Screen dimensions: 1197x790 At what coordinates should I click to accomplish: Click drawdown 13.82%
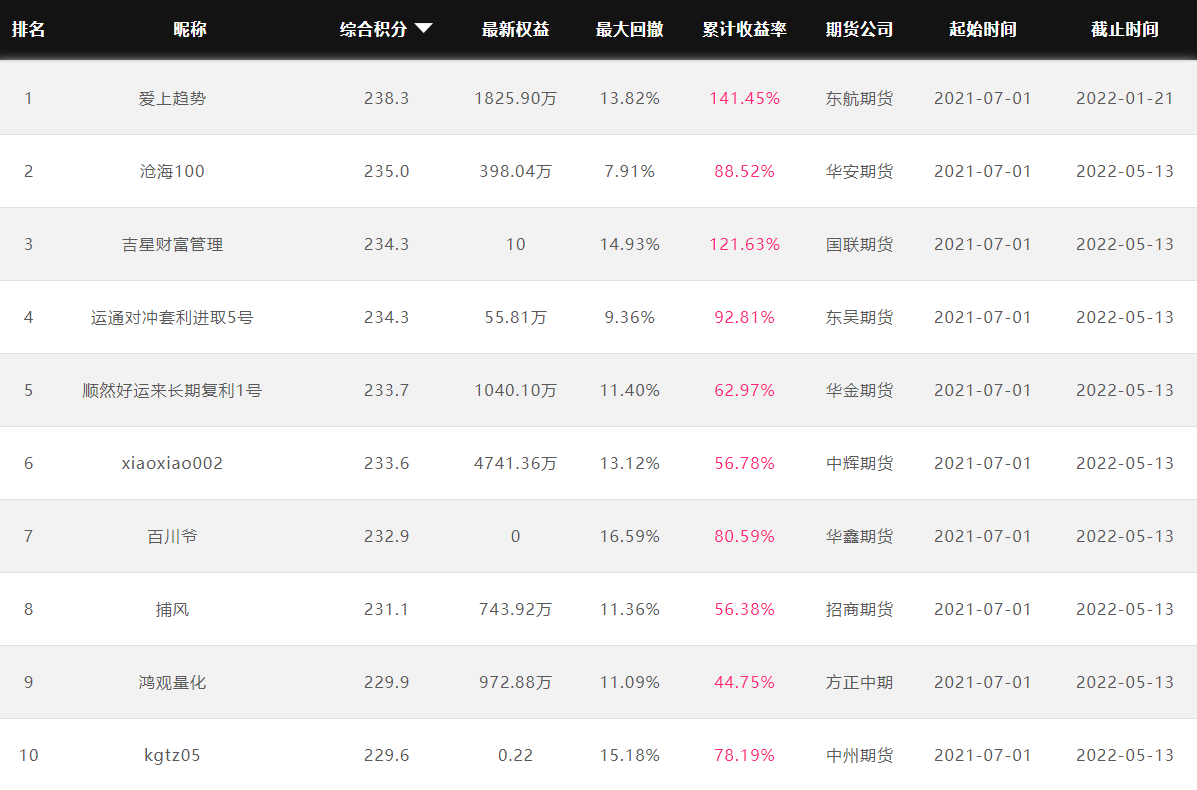629,98
